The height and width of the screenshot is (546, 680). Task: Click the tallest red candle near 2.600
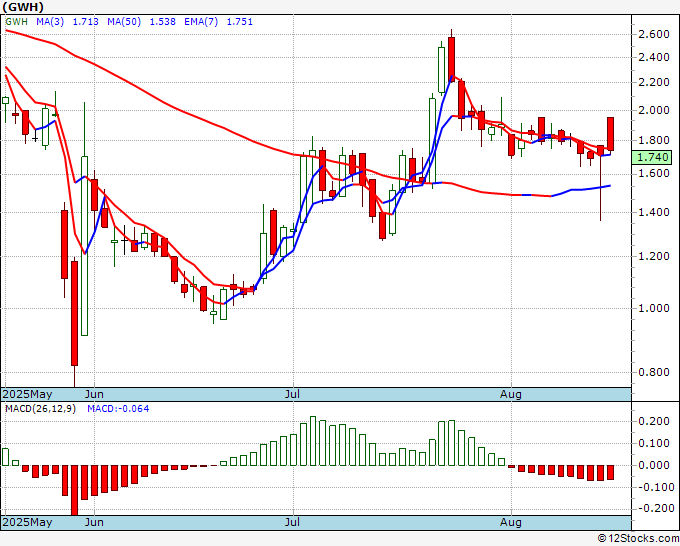tap(451, 59)
